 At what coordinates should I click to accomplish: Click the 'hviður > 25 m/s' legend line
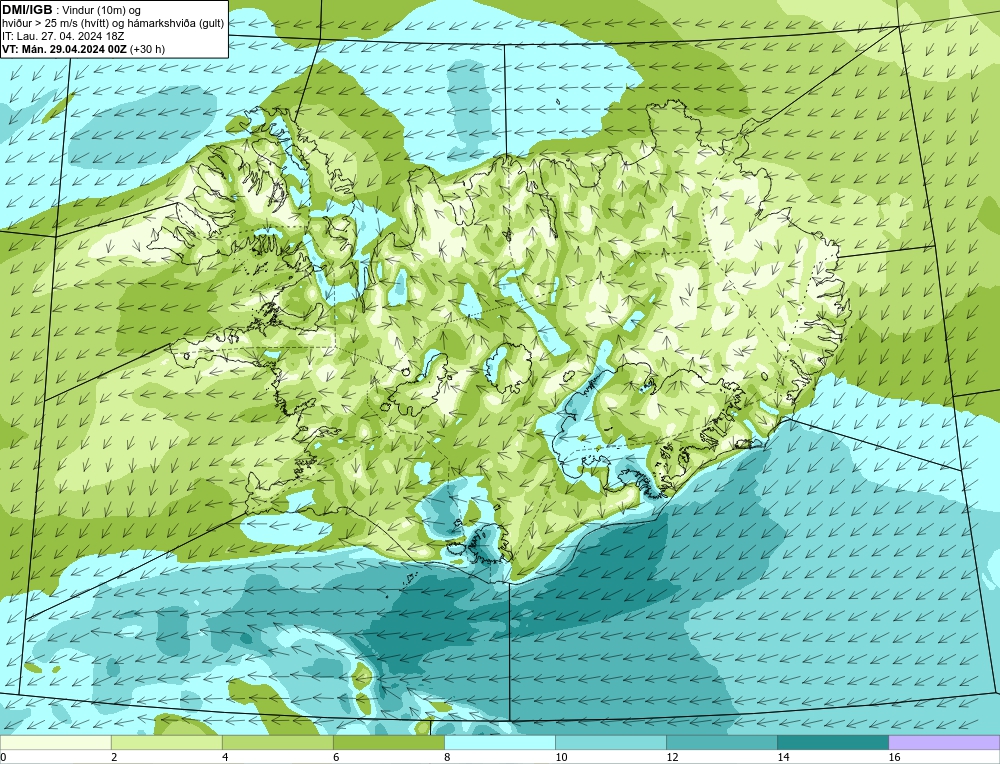click(x=113, y=24)
